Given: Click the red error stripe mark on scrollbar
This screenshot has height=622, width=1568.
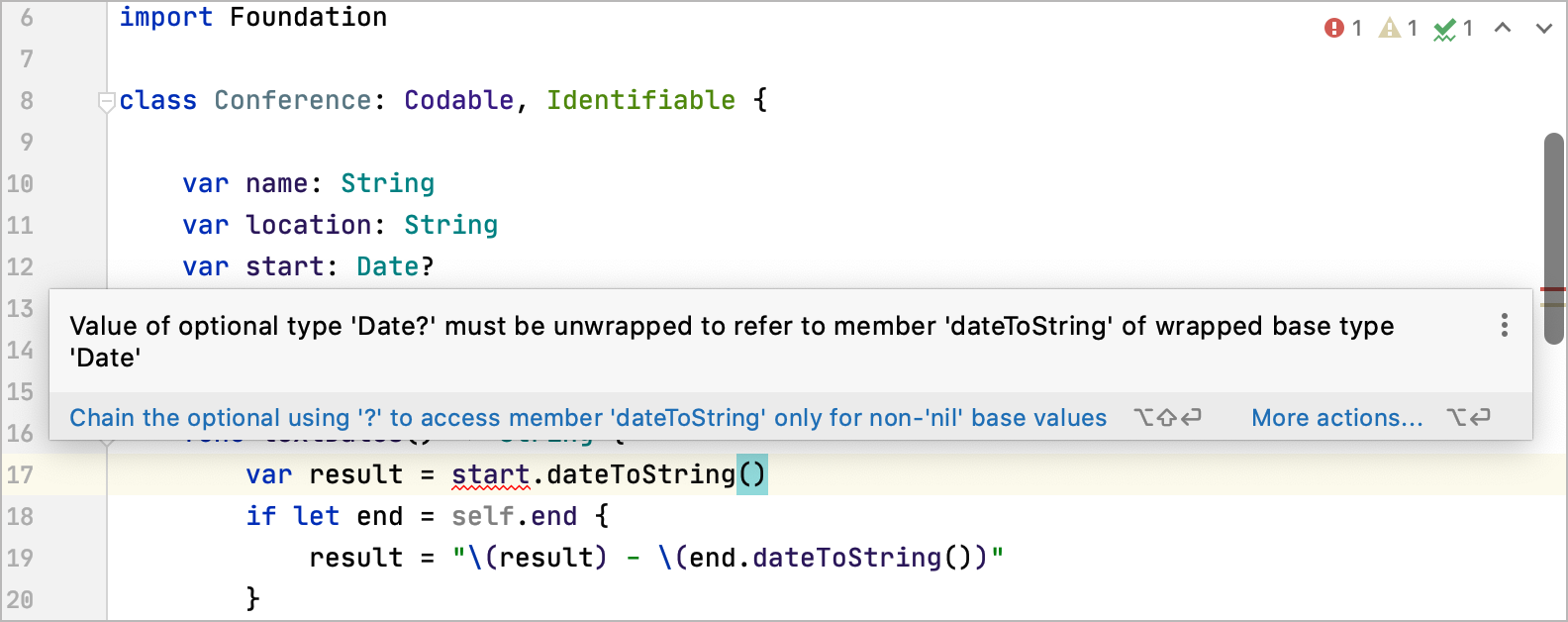Looking at the screenshot, I should point(1553,289).
